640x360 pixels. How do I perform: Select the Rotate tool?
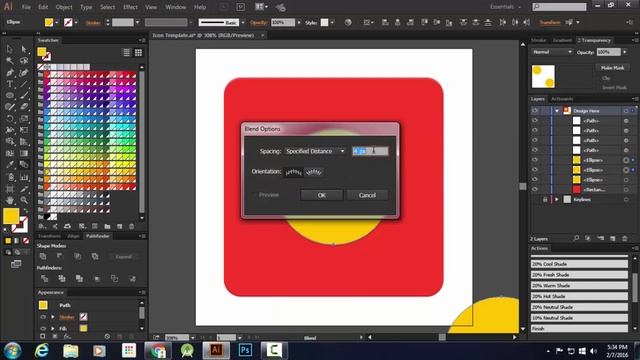pos(10,119)
